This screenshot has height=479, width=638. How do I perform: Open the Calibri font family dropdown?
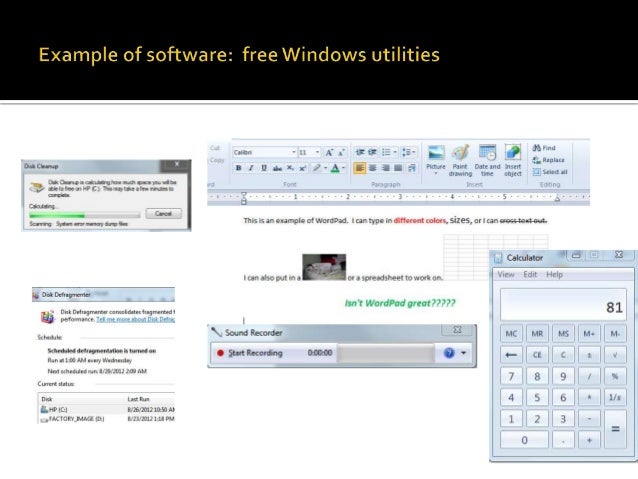pos(294,152)
